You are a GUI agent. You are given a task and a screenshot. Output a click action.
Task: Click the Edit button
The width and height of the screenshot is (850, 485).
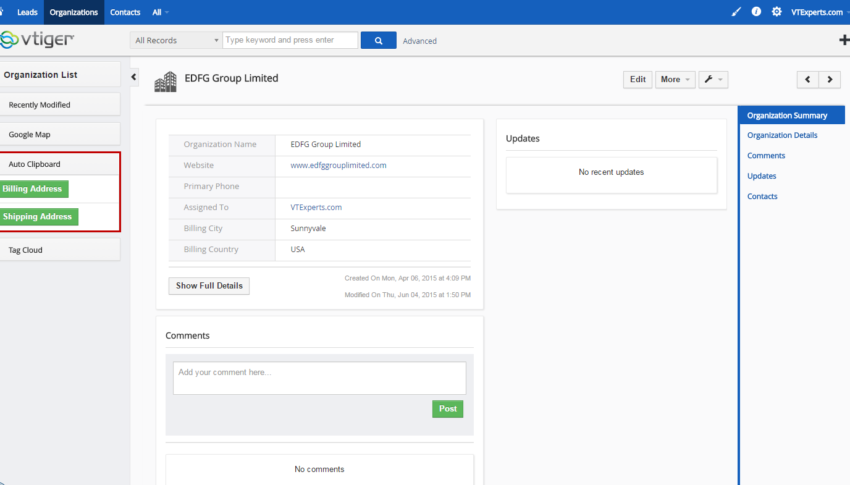pyautogui.click(x=638, y=80)
